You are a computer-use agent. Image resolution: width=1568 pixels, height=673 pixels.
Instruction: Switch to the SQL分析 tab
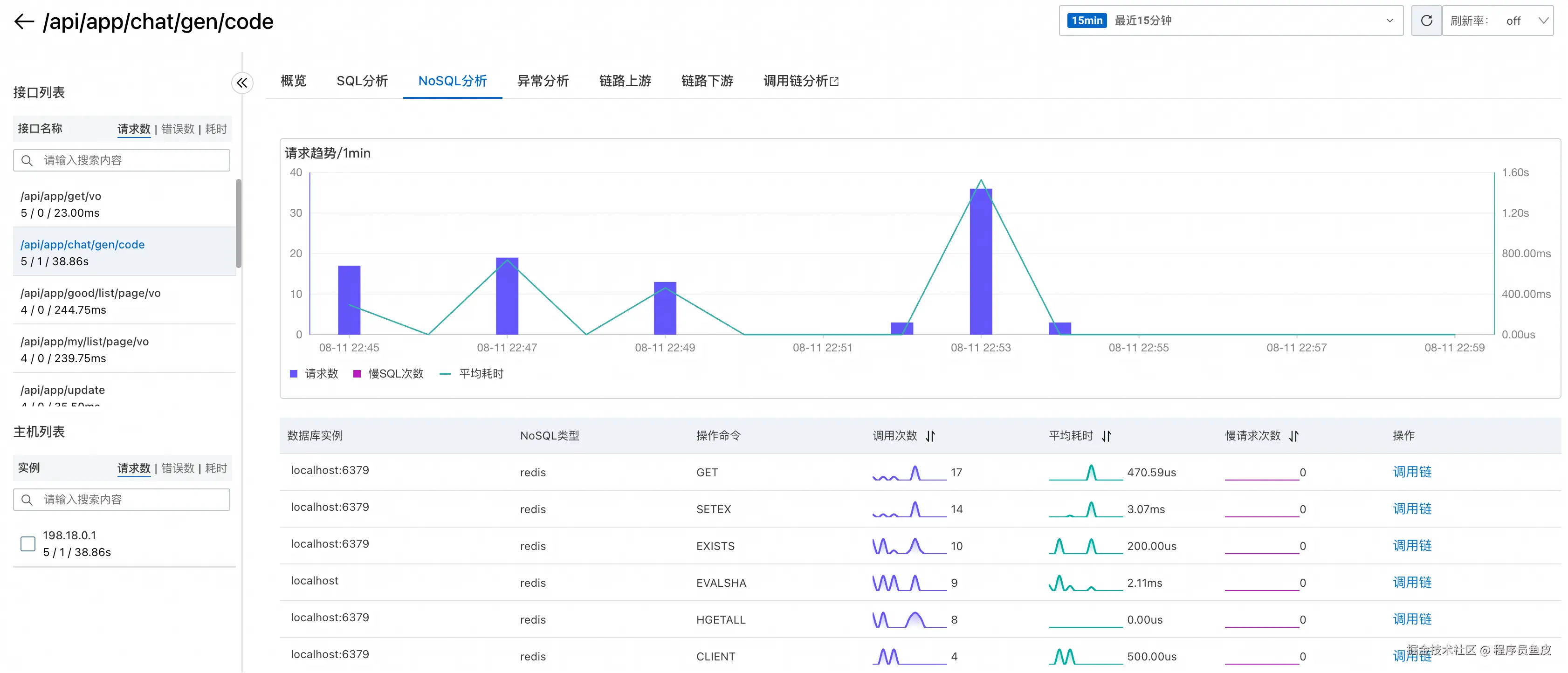pyautogui.click(x=362, y=81)
